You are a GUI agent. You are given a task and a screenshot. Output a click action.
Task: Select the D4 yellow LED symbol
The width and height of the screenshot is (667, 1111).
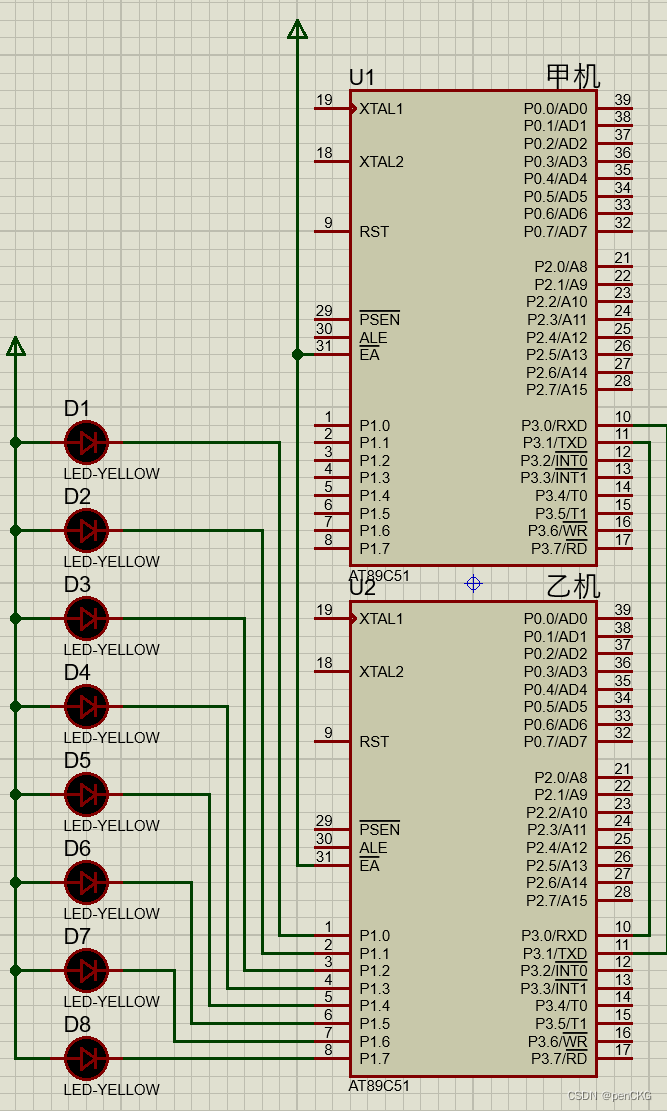coord(86,706)
